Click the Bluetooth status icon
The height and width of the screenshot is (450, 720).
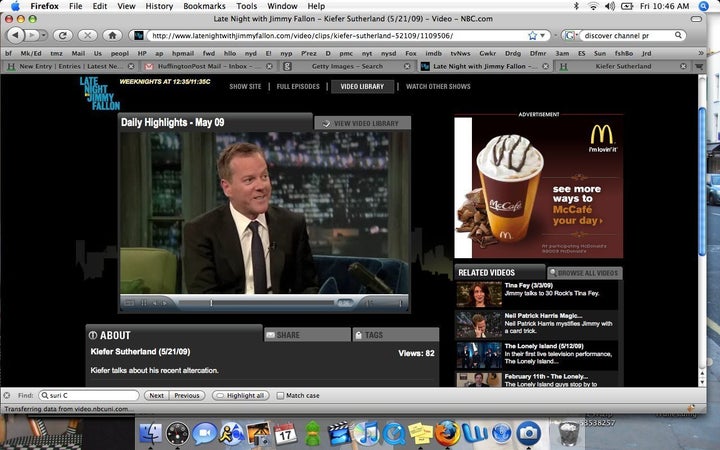point(577,6)
